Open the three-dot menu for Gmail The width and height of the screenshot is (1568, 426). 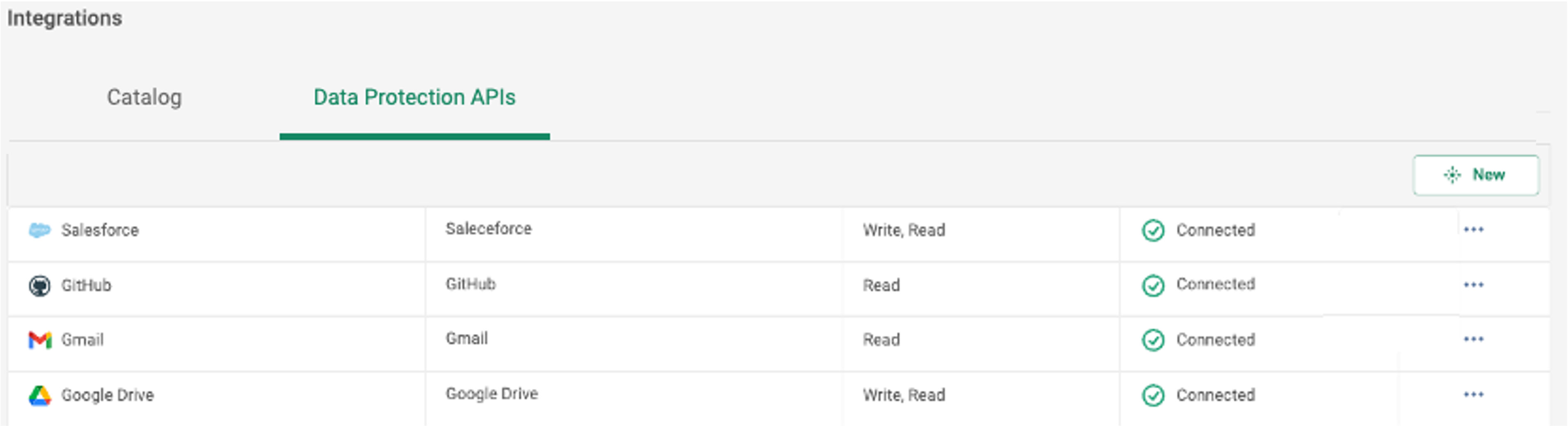click(x=1473, y=339)
